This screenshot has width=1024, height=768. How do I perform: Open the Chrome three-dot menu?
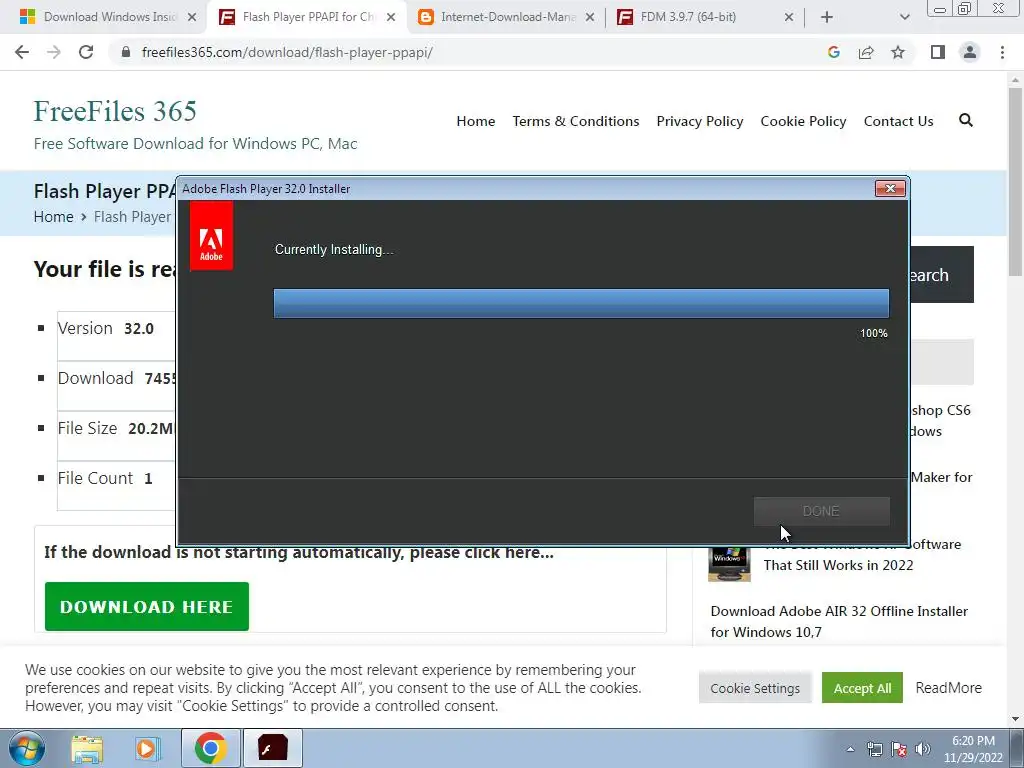point(1002,52)
